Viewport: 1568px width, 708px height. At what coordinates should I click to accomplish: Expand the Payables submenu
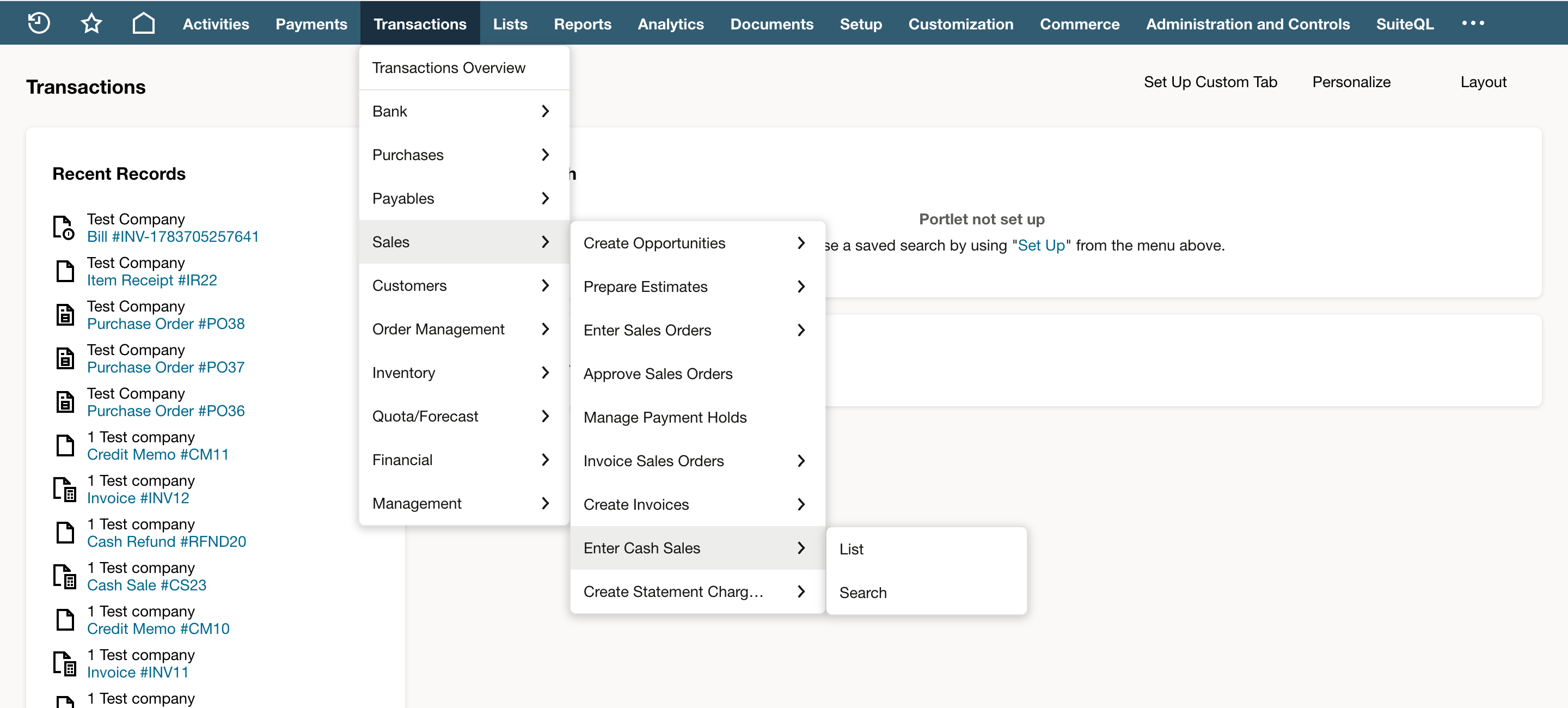464,198
